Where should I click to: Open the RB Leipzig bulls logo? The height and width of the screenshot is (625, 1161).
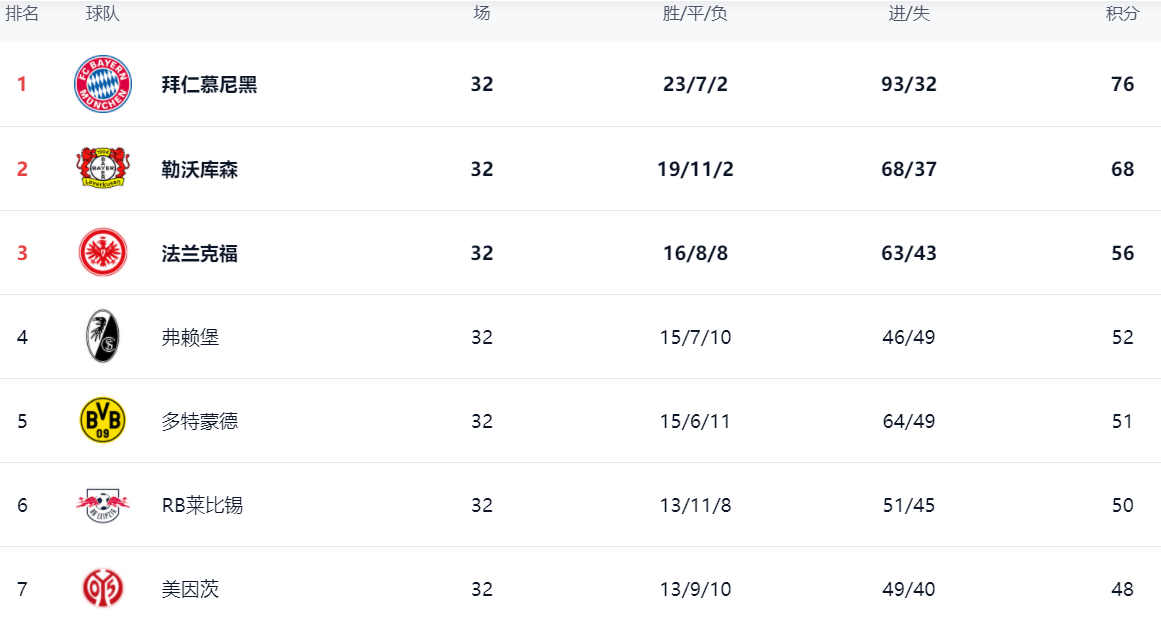tap(103, 505)
